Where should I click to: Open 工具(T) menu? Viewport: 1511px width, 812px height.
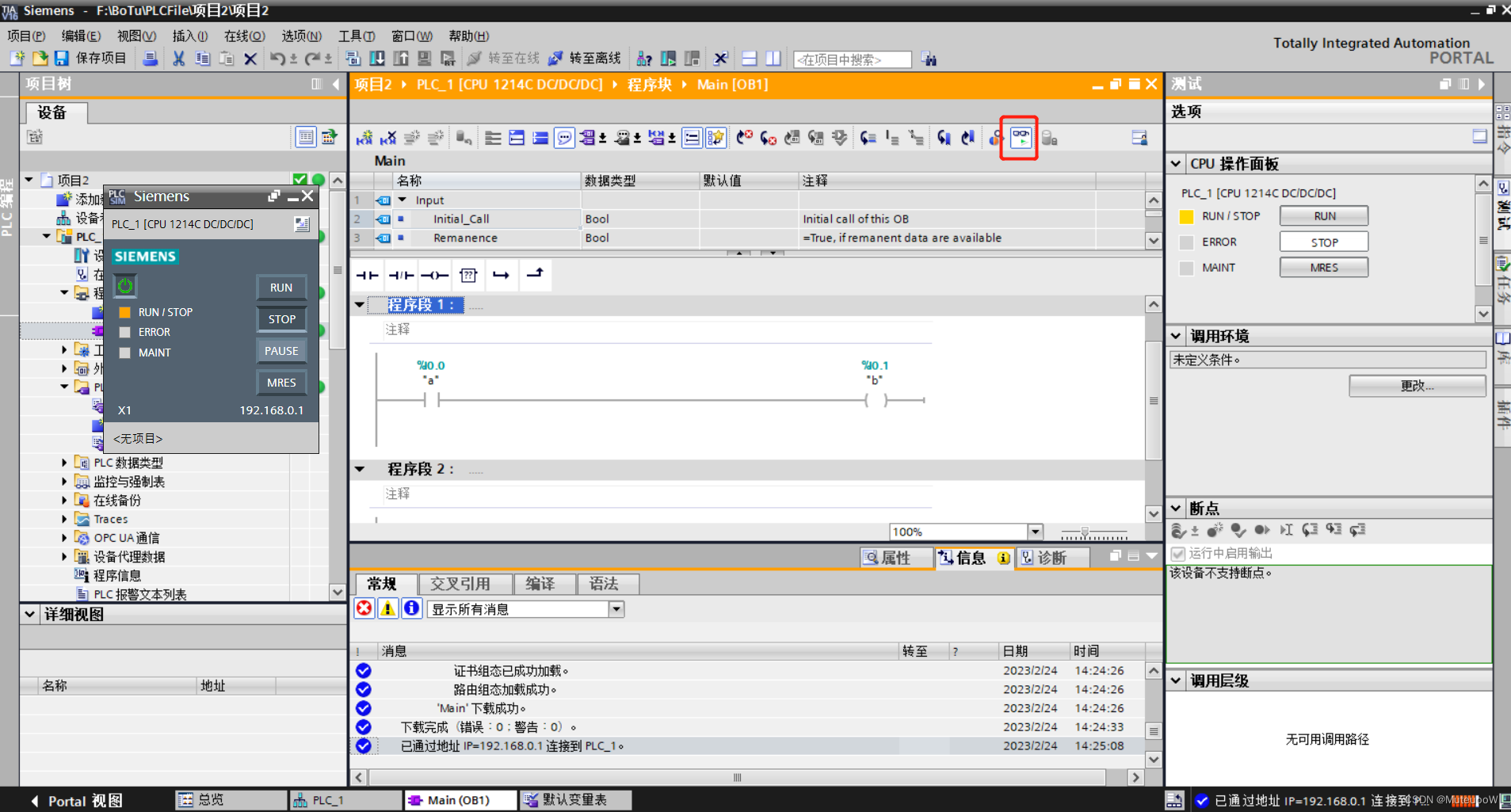point(357,36)
